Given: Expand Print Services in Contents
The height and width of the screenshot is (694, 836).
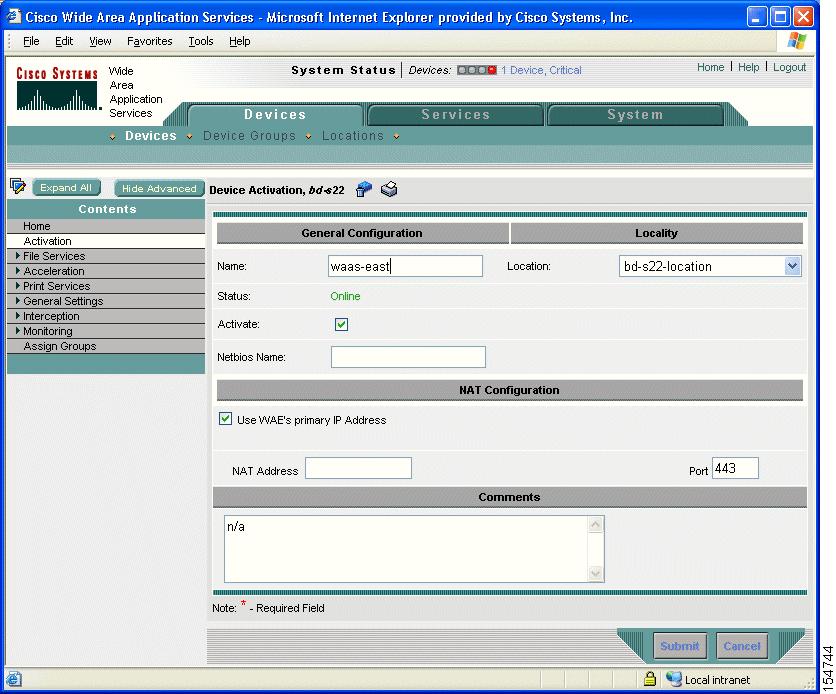Looking at the screenshot, I should [18, 286].
